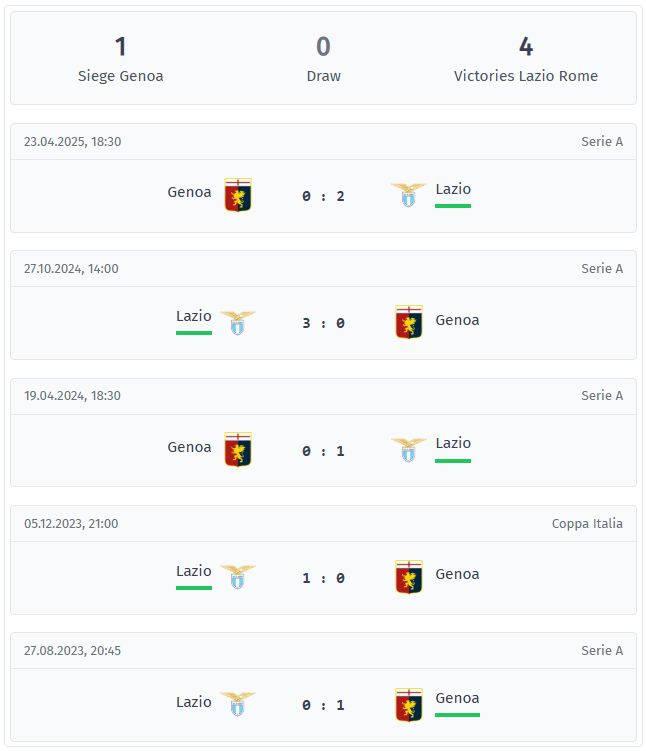Open the 3 : 0 score result

[x=323, y=323]
